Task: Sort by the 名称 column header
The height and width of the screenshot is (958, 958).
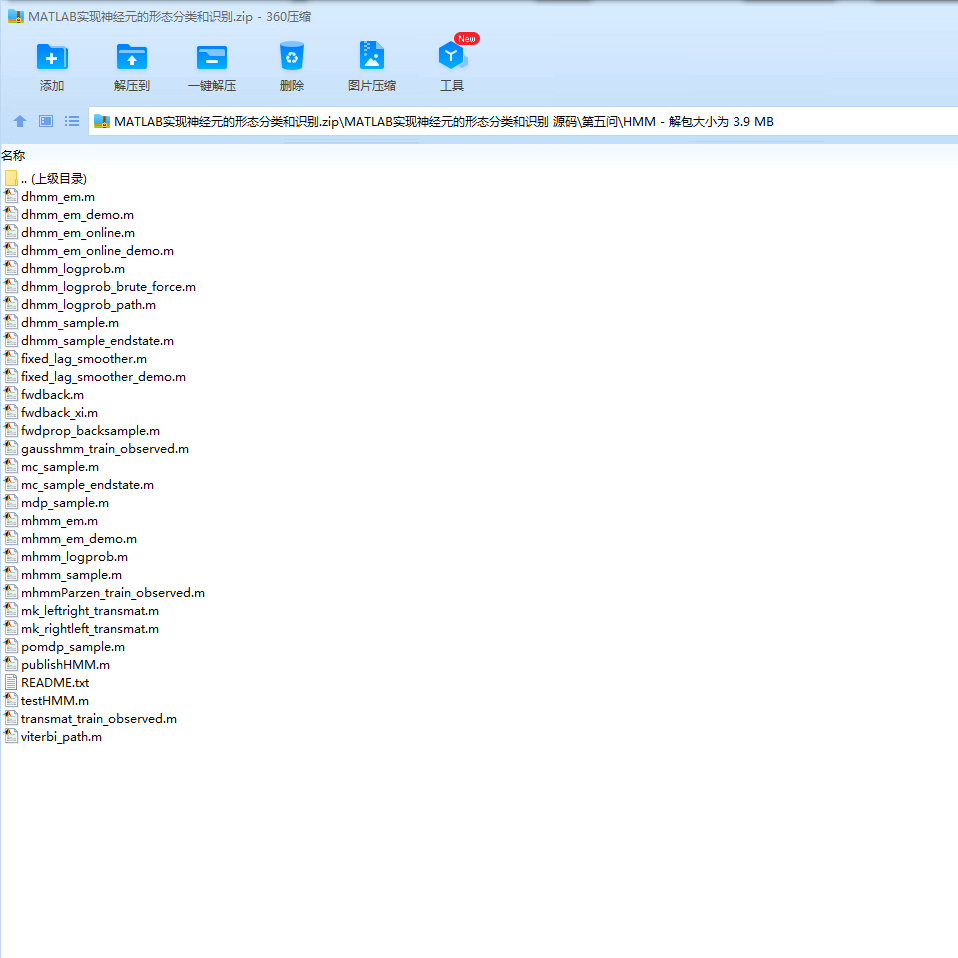Action: (x=13, y=156)
